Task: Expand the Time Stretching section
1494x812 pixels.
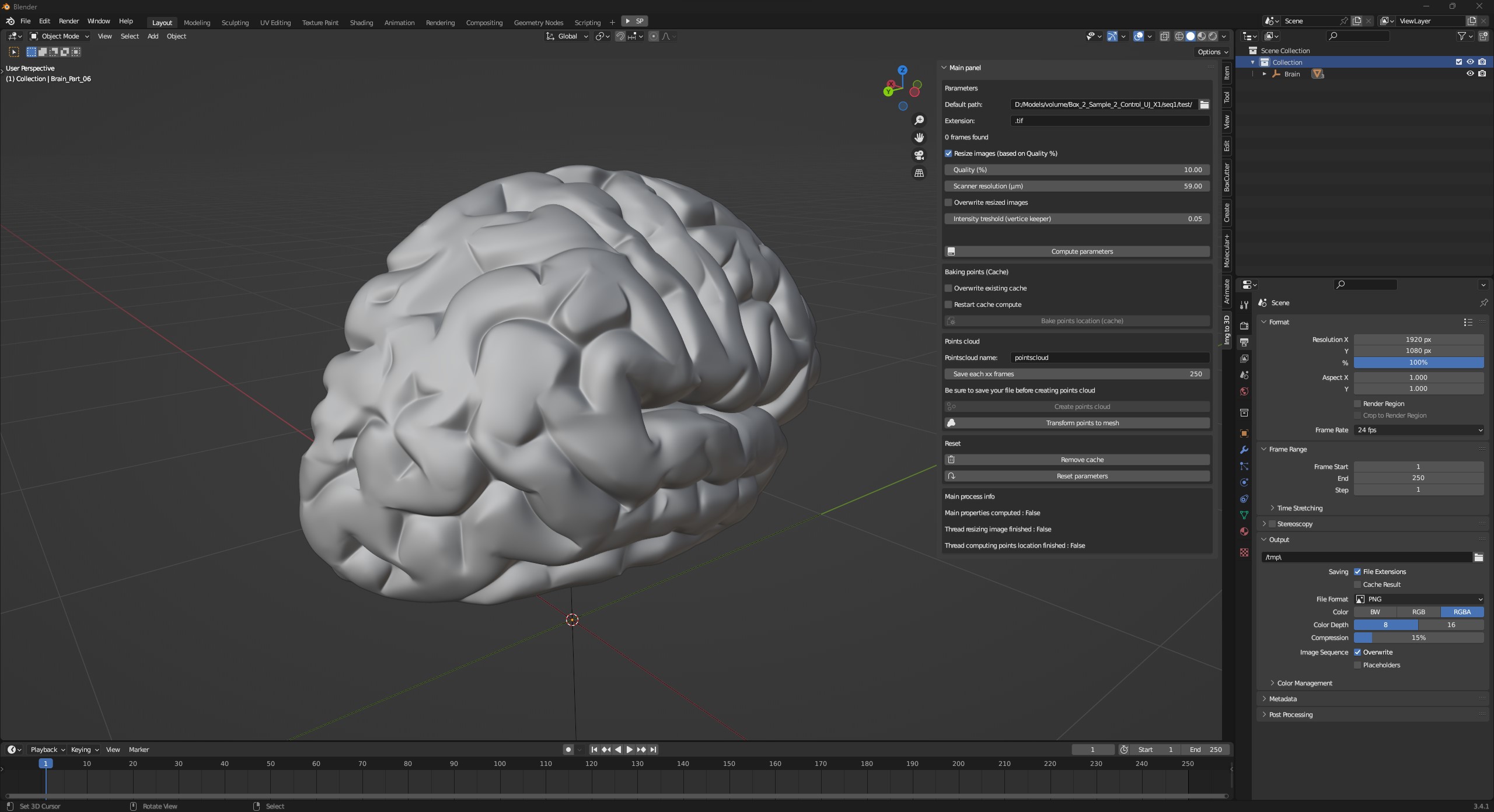Action: point(1298,508)
